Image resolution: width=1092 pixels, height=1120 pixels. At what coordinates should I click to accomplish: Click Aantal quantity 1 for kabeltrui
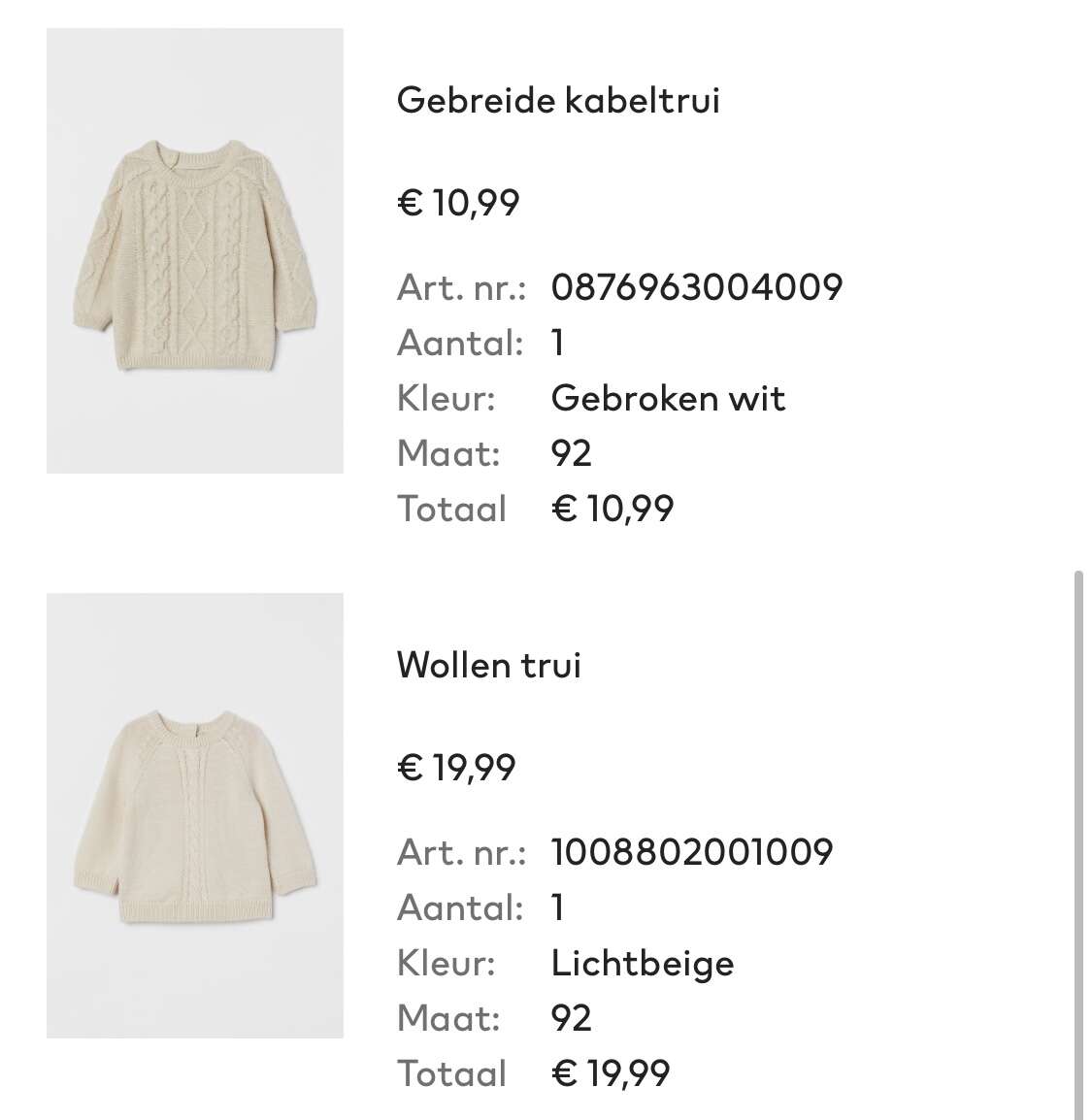pos(558,343)
